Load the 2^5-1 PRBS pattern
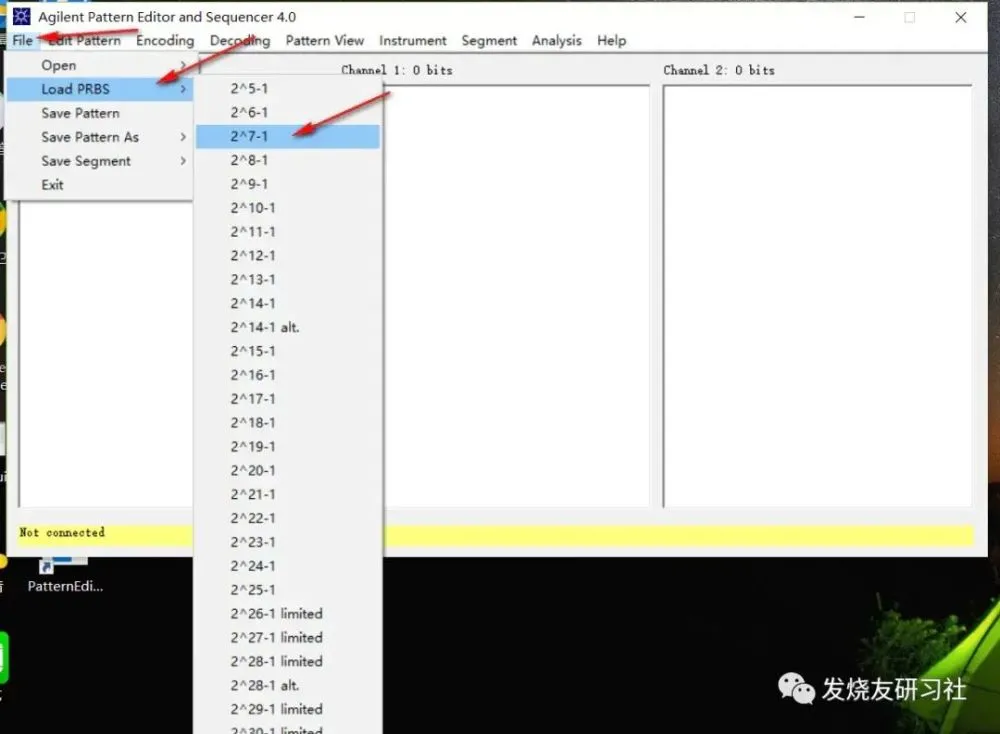The image size is (1000, 734). [288, 88]
